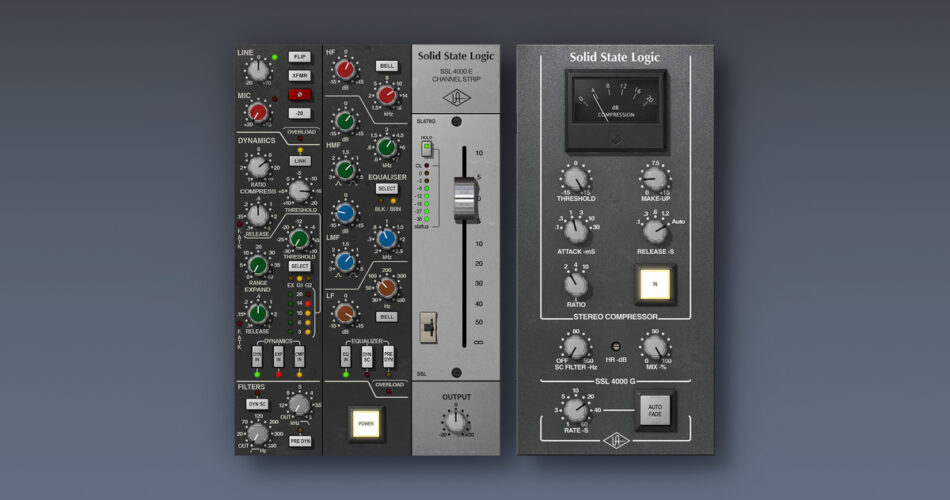This screenshot has width=950, height=500.
Task: Click the red HF gain knob
Action: pyautogui.click(x=345, y=69)
